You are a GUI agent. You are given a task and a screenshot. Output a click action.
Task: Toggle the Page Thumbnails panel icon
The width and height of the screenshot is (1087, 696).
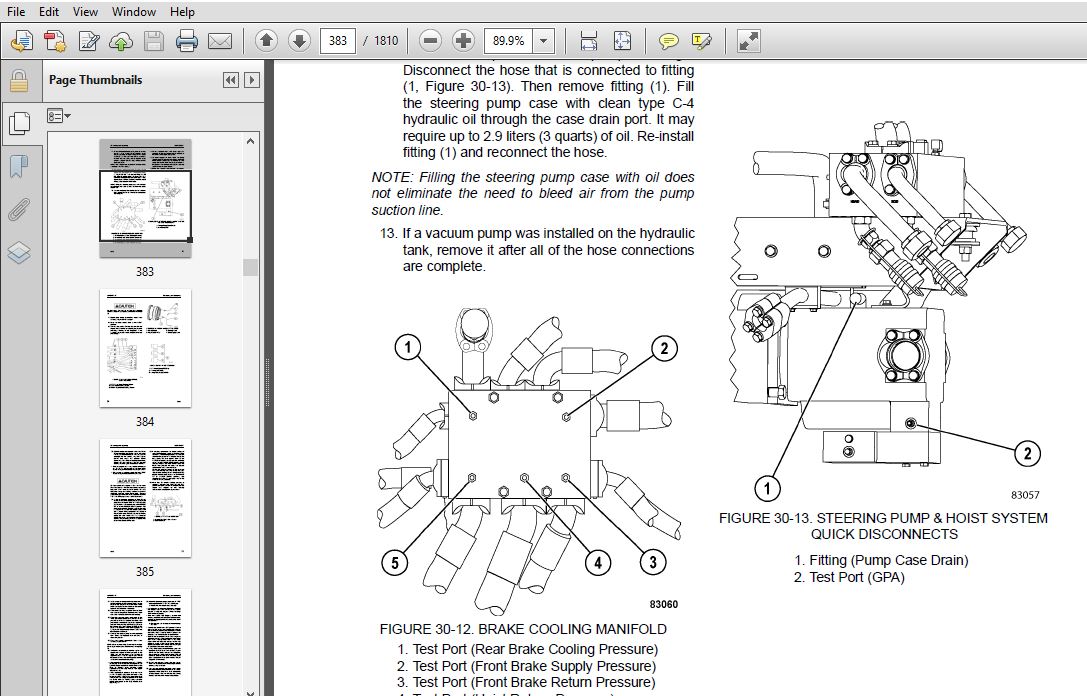(19, 123)
